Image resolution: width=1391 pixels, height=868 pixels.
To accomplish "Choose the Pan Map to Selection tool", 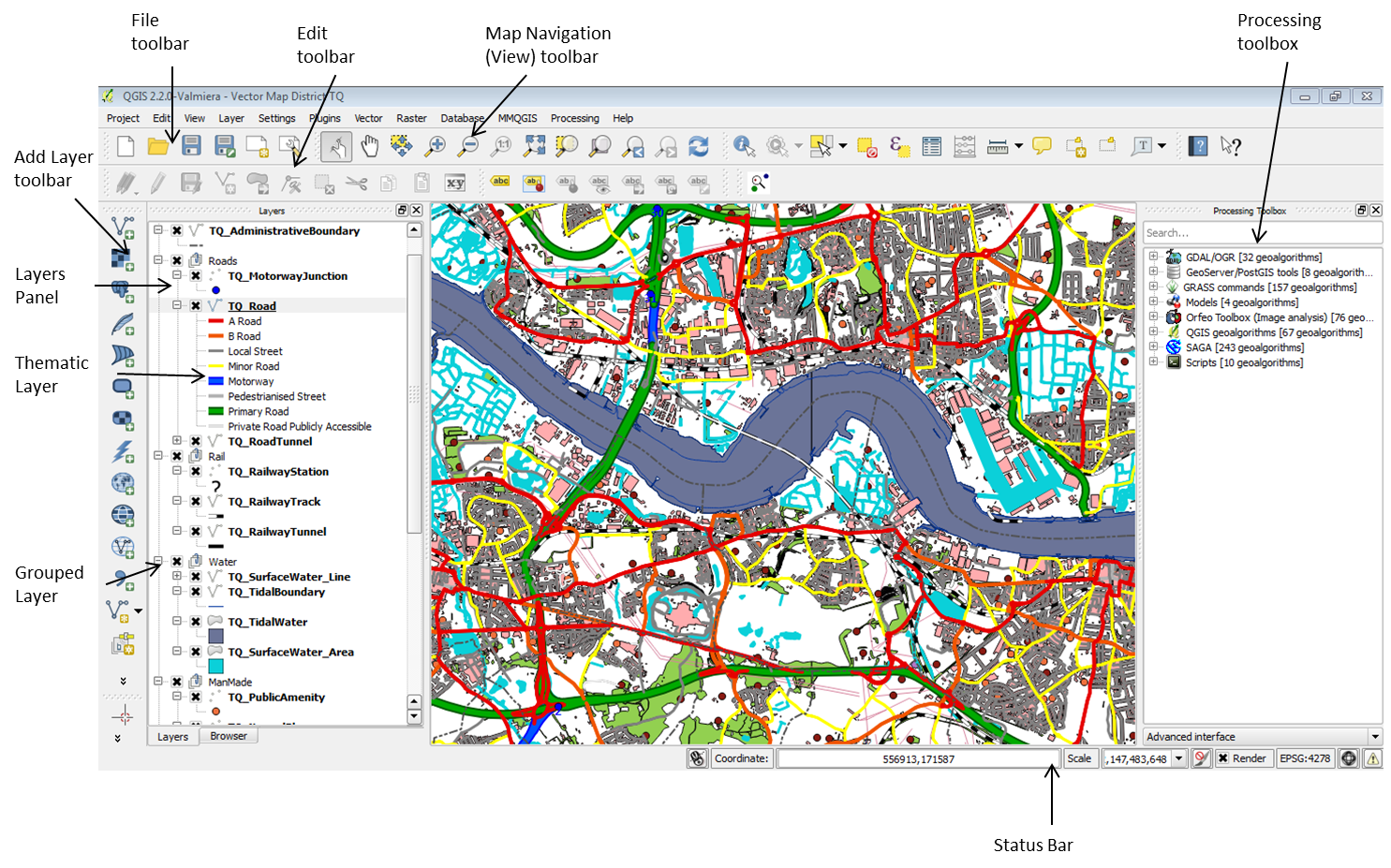I will (x=401, y=145).
